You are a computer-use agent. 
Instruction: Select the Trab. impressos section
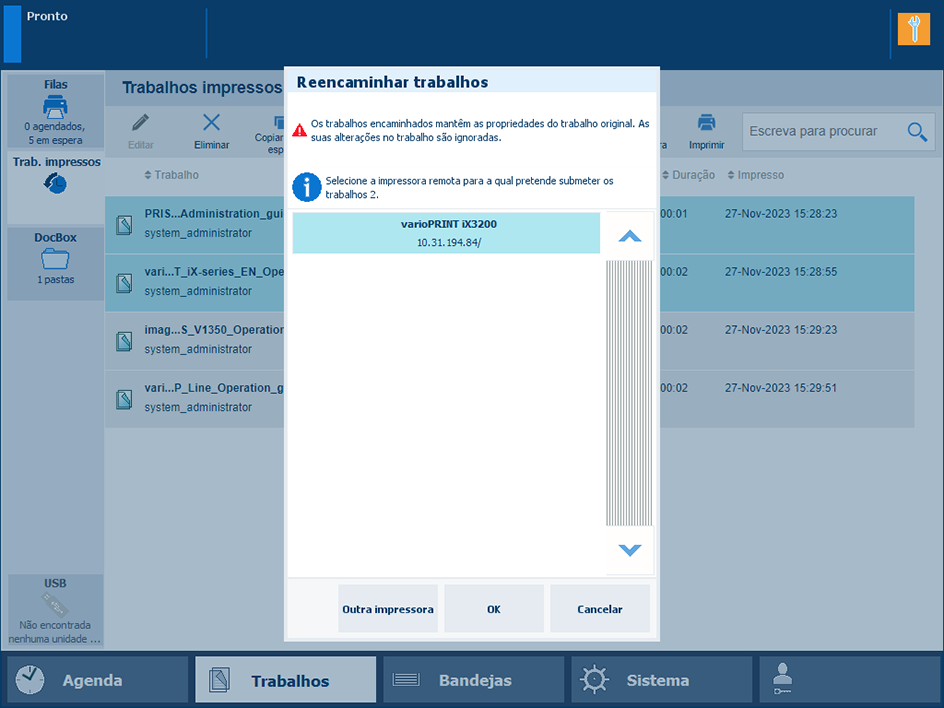(56, 175)
